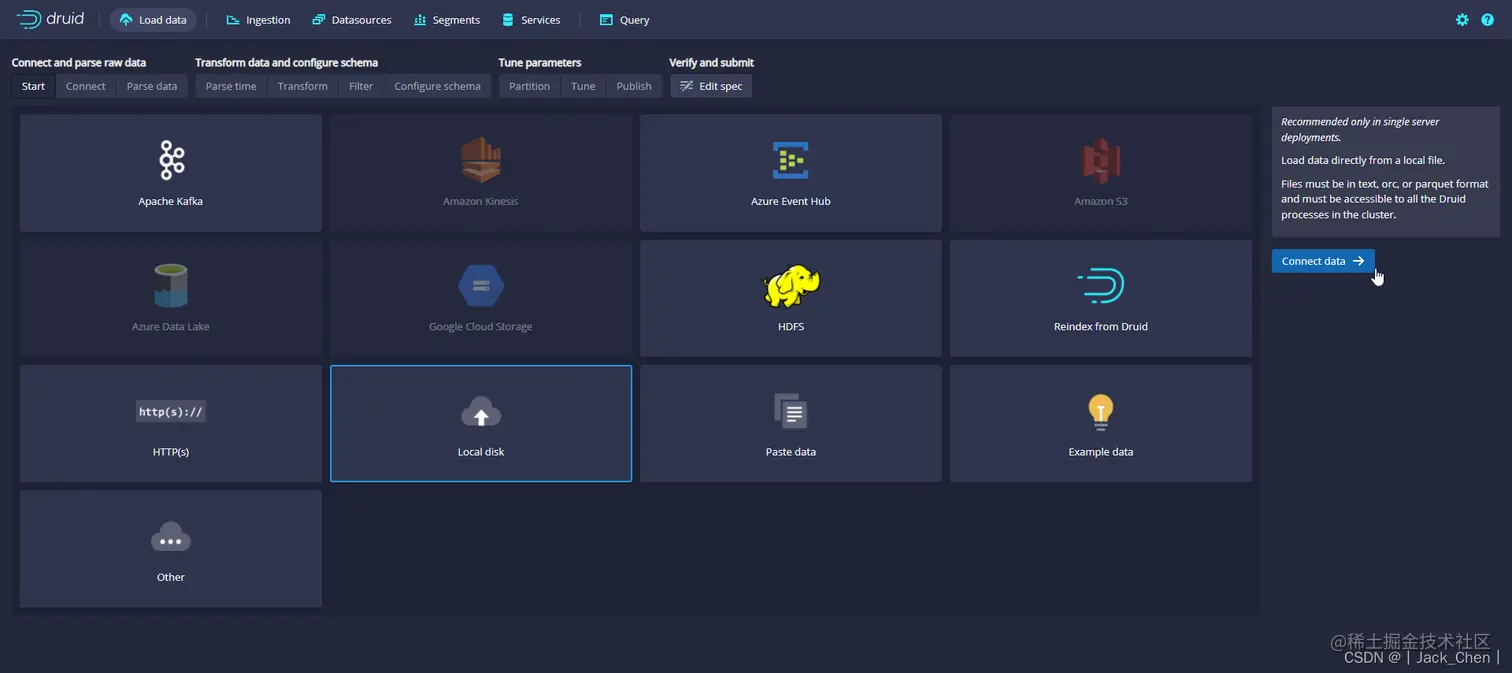Switch to the Parse data step

pyautogui.click(x=152, y=86)
